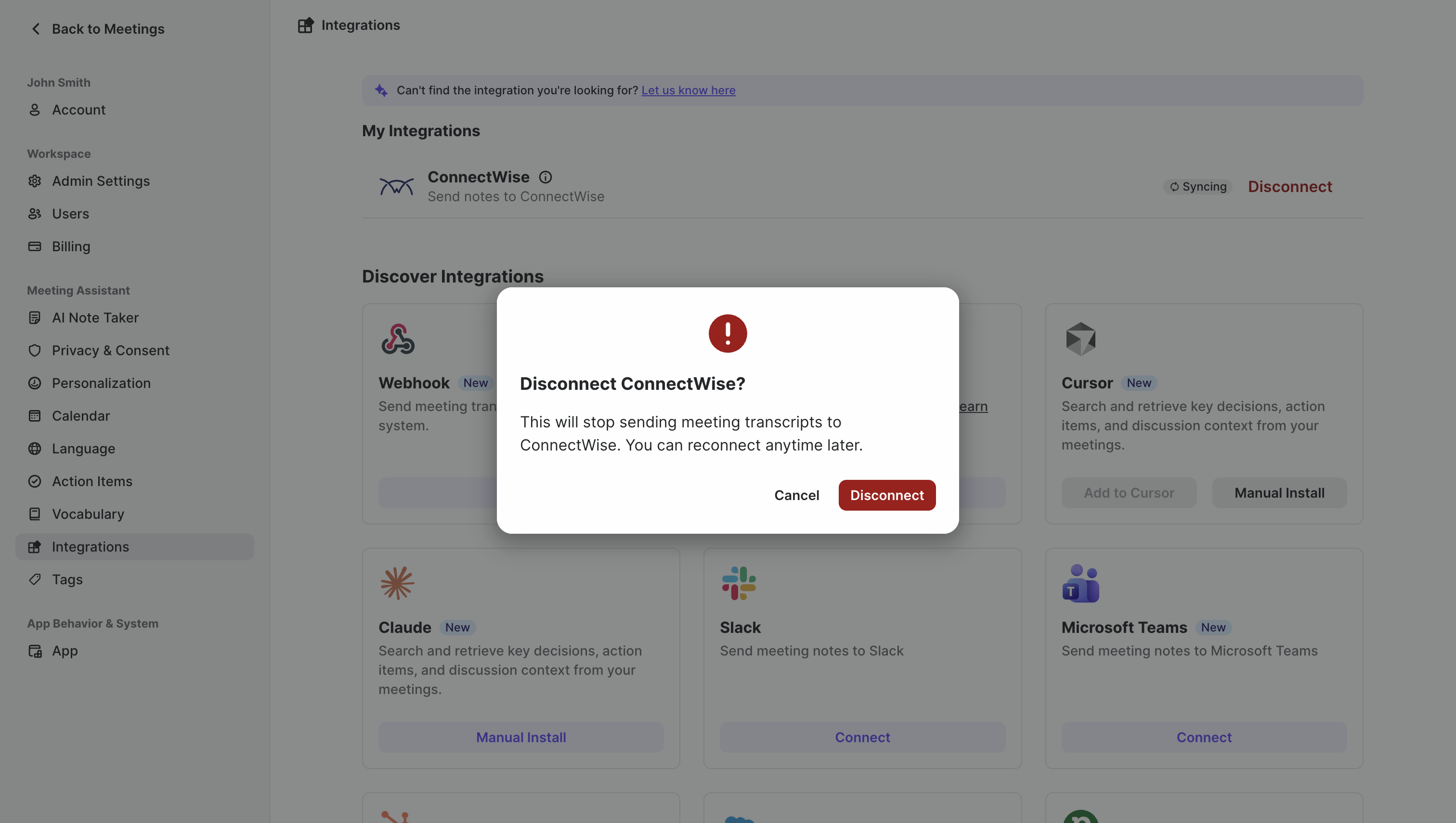Confirm Disconnect in the dialog
Image resolution: width=1456 pixels, height=823 pixels.
point(886,495)
